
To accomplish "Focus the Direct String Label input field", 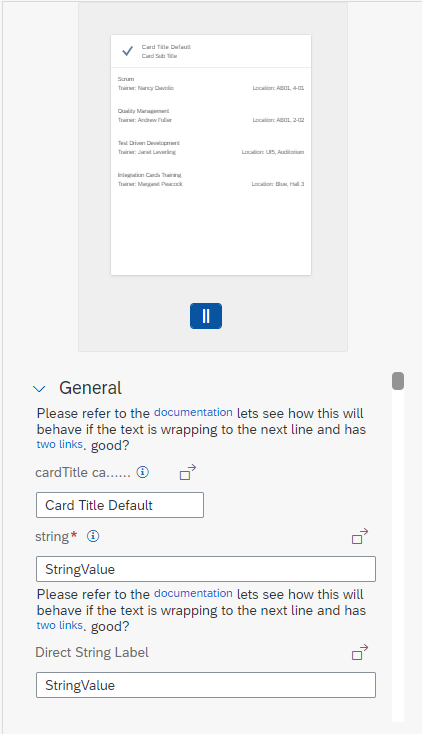I will [x=206, y=685].
